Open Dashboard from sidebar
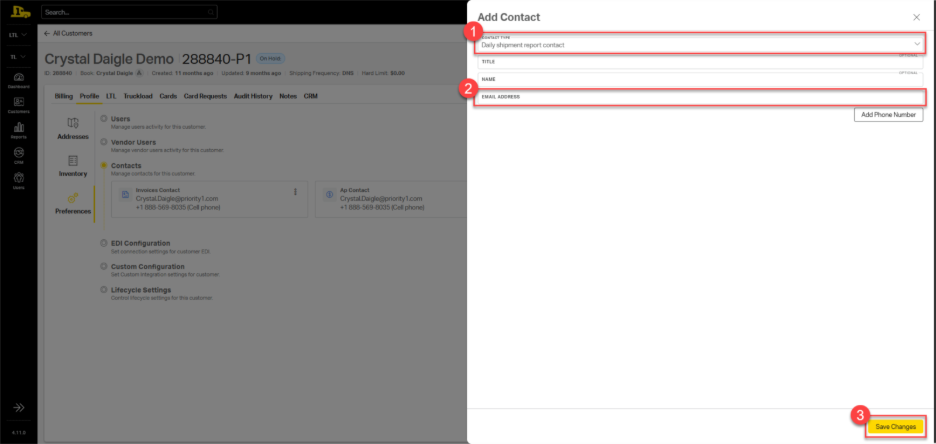 point(19,81)
